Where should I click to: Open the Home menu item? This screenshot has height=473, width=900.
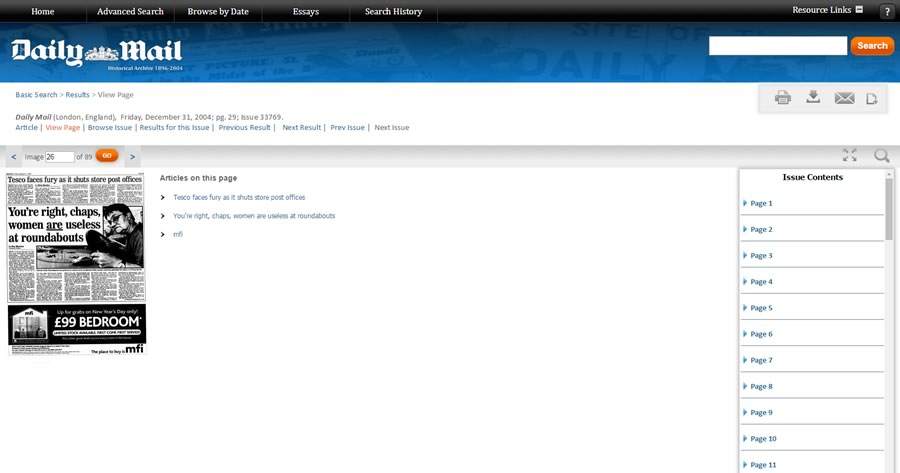[42, 11]
